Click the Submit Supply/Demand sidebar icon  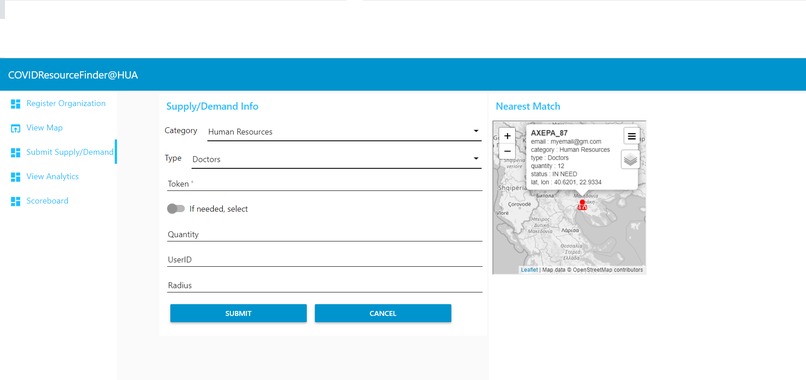pos(15,152)
